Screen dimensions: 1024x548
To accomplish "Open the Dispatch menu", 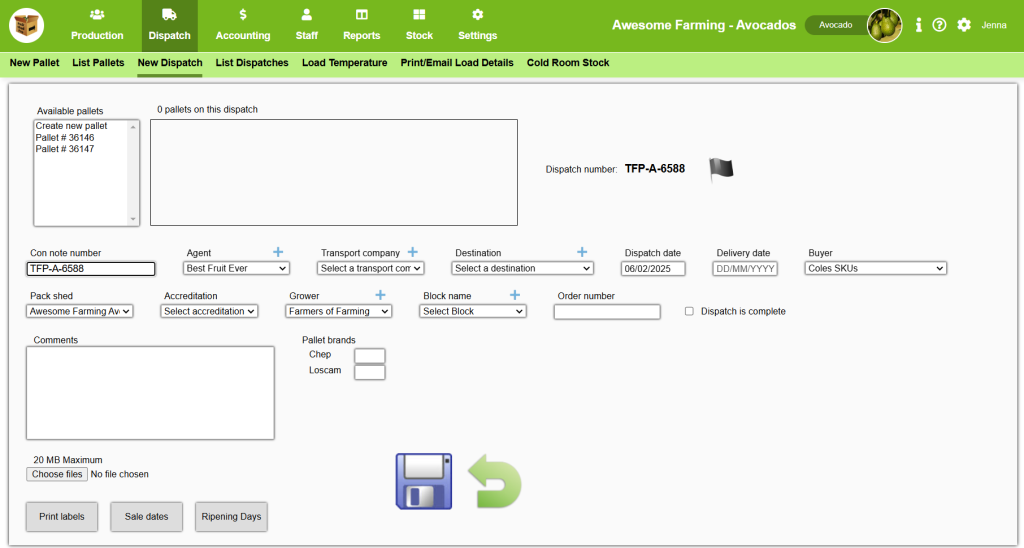I will [169, 26].
